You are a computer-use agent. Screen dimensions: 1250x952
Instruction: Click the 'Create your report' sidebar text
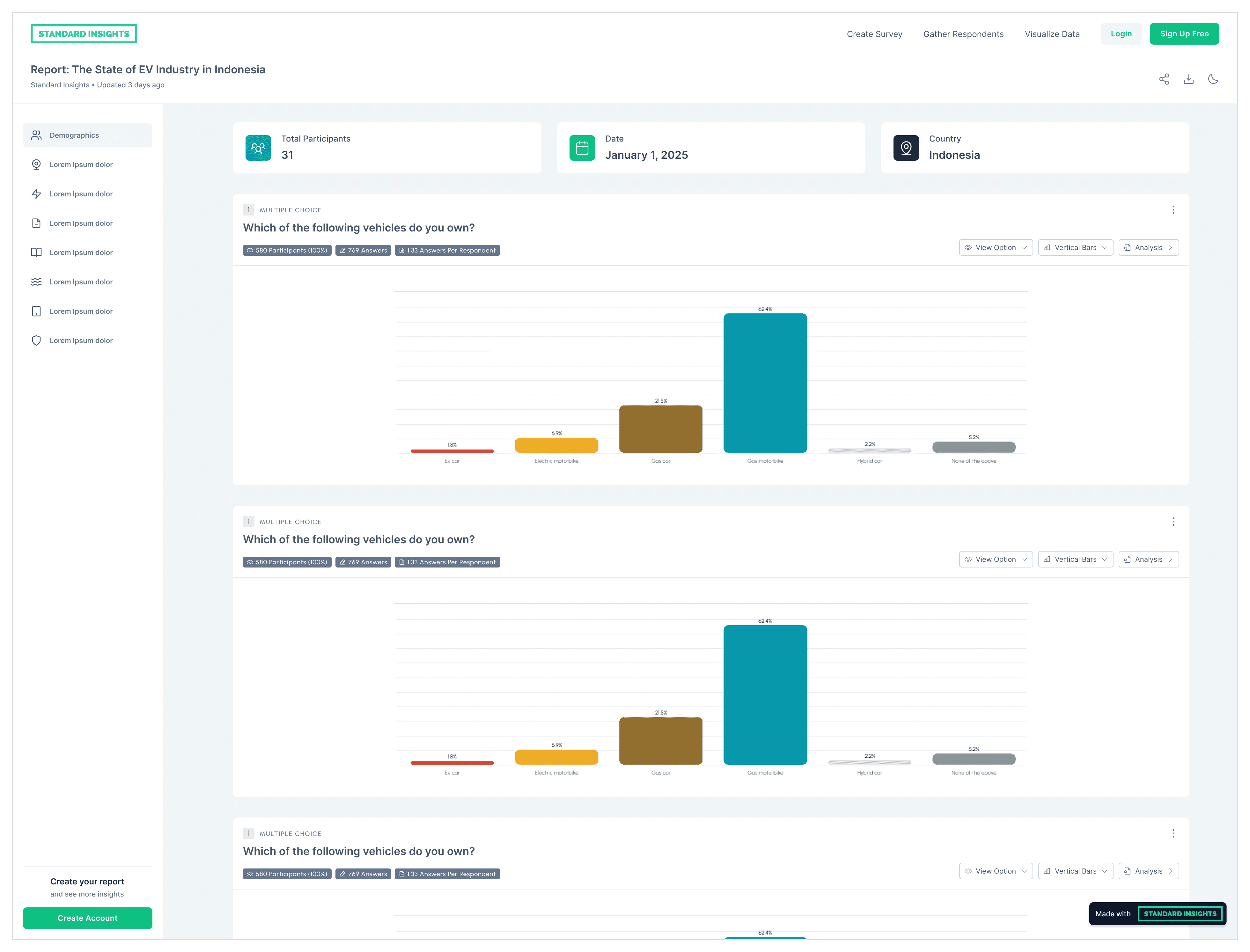pos(87,882)
